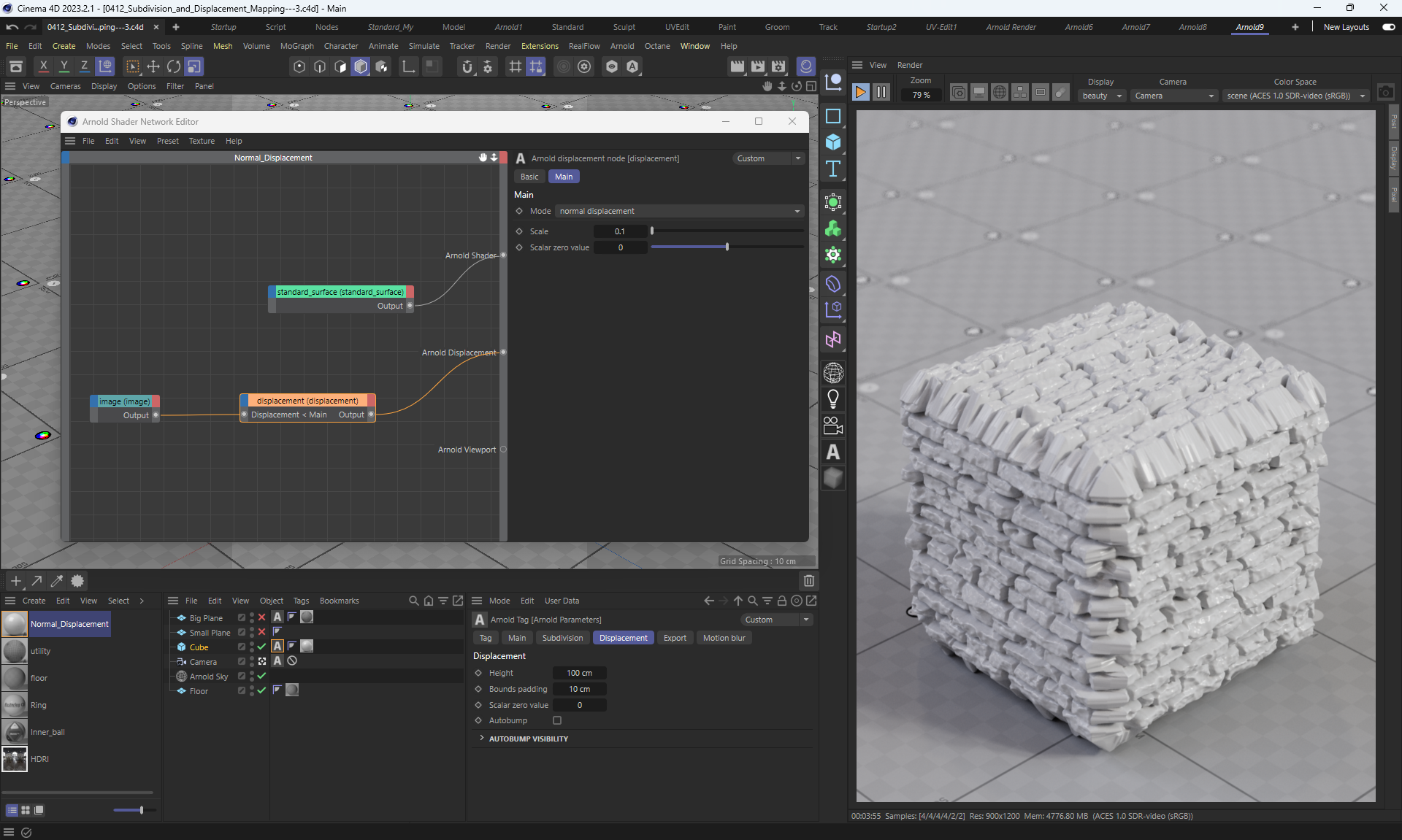Open the displacement Mode dropdown
Image resolution: width=1402 pixels, height=840 pixels.
click(x=679, y=211)
